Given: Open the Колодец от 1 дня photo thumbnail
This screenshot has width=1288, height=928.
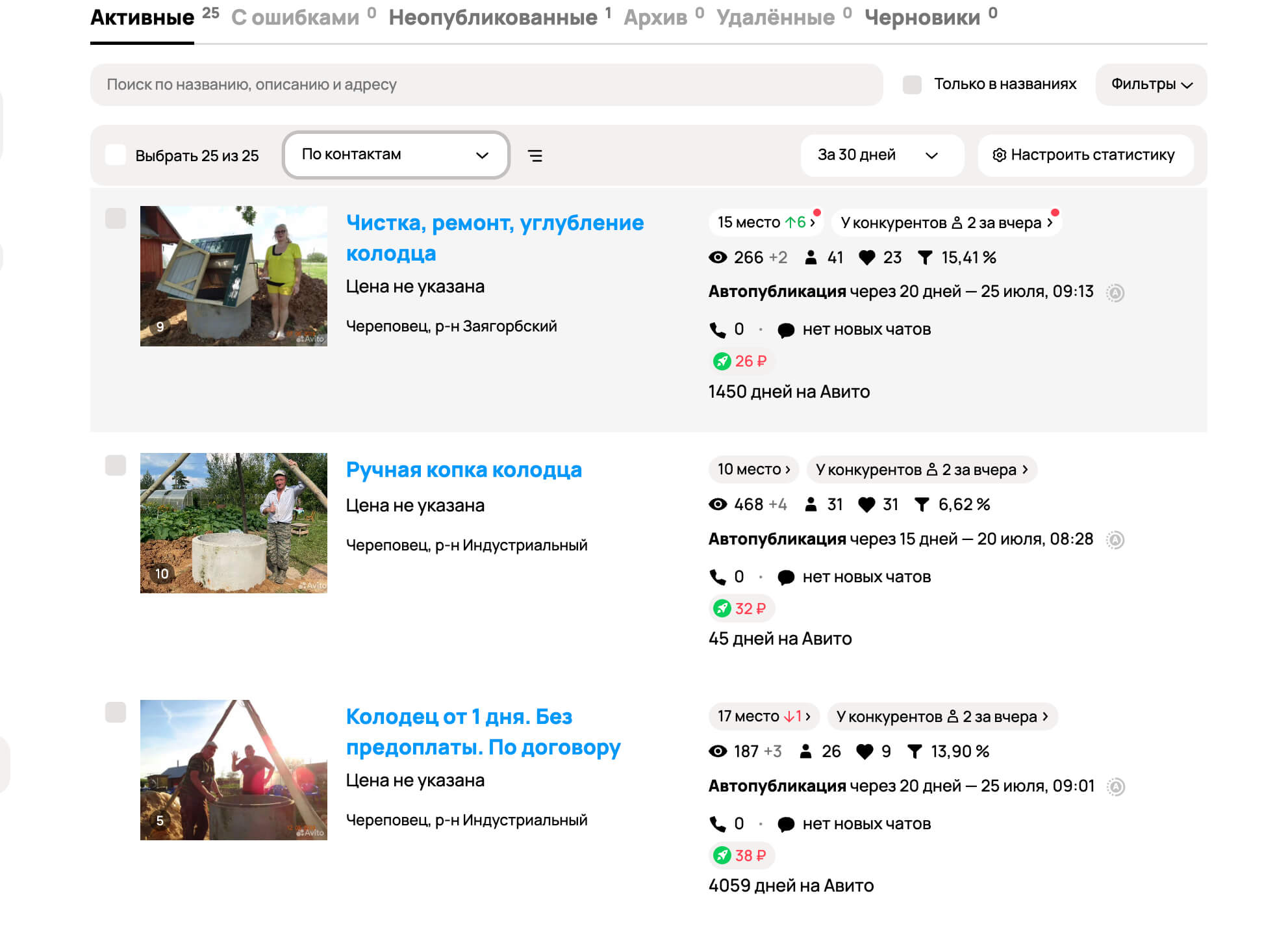Looking at the screenshot, I should (234, 770).
